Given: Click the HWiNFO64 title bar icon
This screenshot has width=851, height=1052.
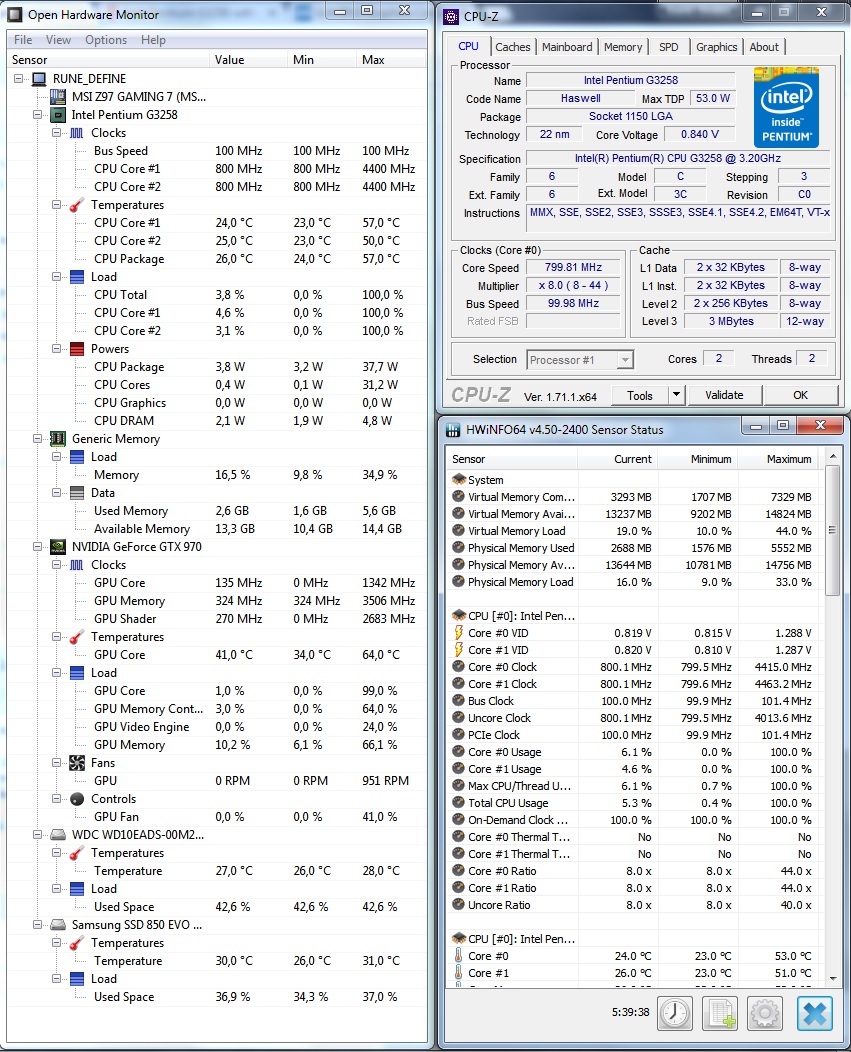Looking at the screenshot, I should tap(453, 430).
